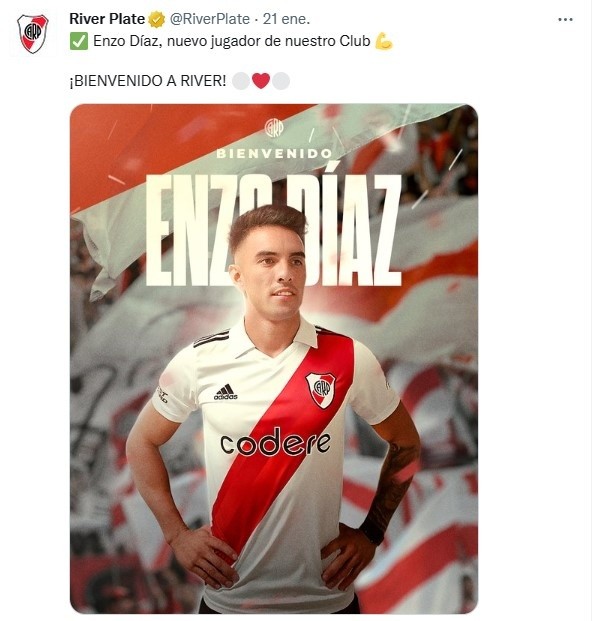Open the three-dot tweet options menu
Viewport: 592px width, 621px height.
coord(565,19)
